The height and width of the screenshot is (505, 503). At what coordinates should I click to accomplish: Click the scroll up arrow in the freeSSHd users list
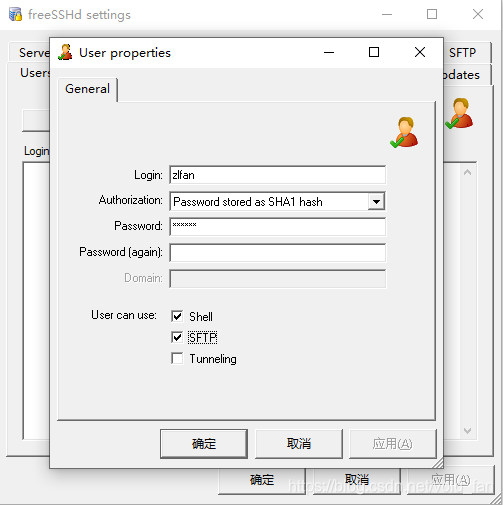point(467,172)
